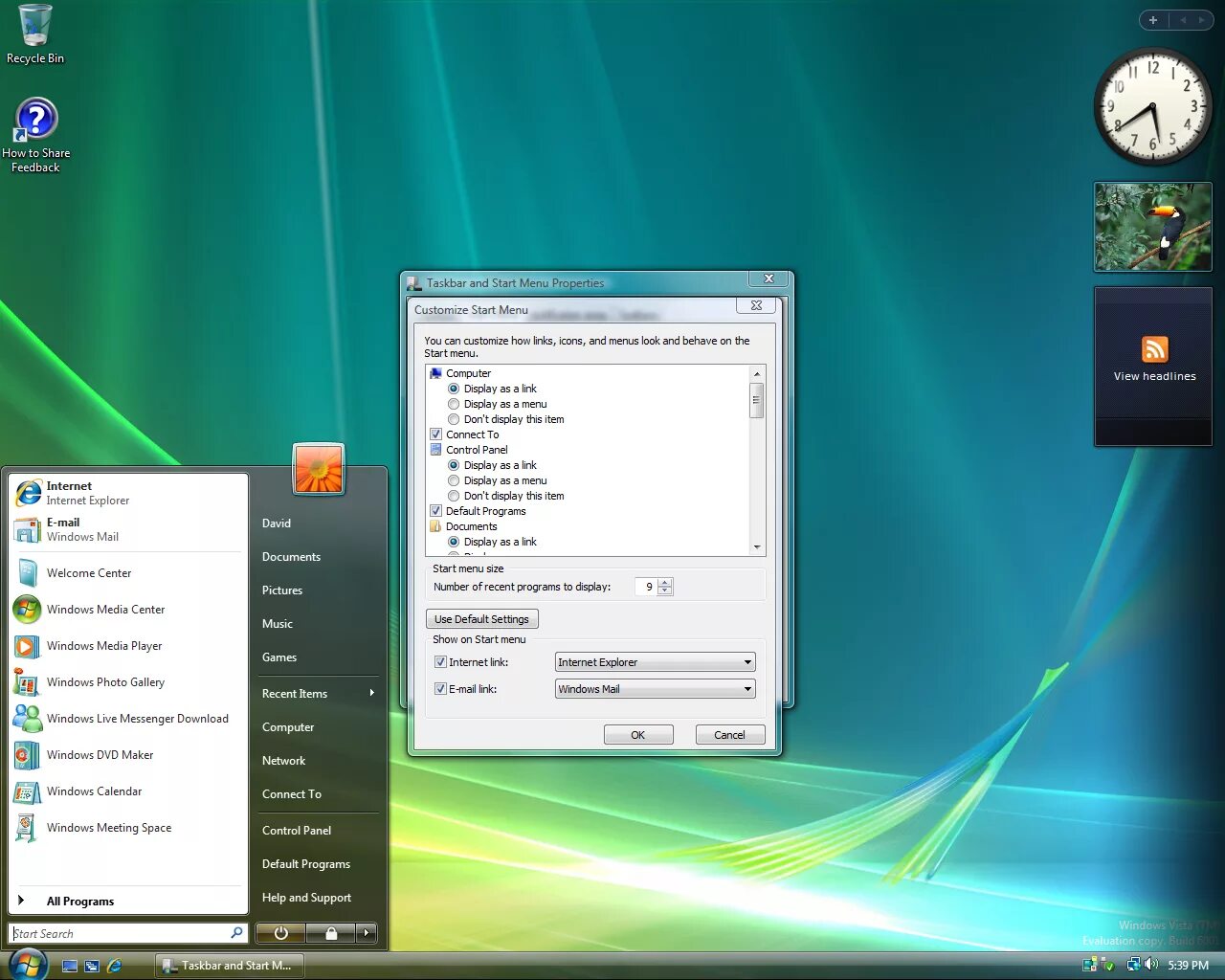
Task: Toggle the Default Programs checkbox
Action: (x=435, y=511)
